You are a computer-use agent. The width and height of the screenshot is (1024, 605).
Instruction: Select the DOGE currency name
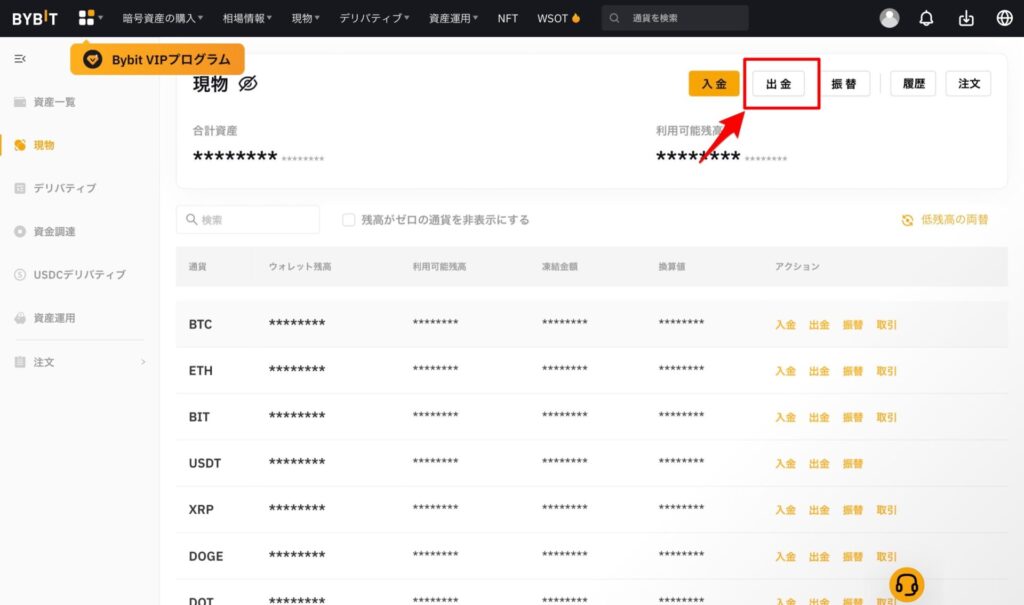(206, 557)
